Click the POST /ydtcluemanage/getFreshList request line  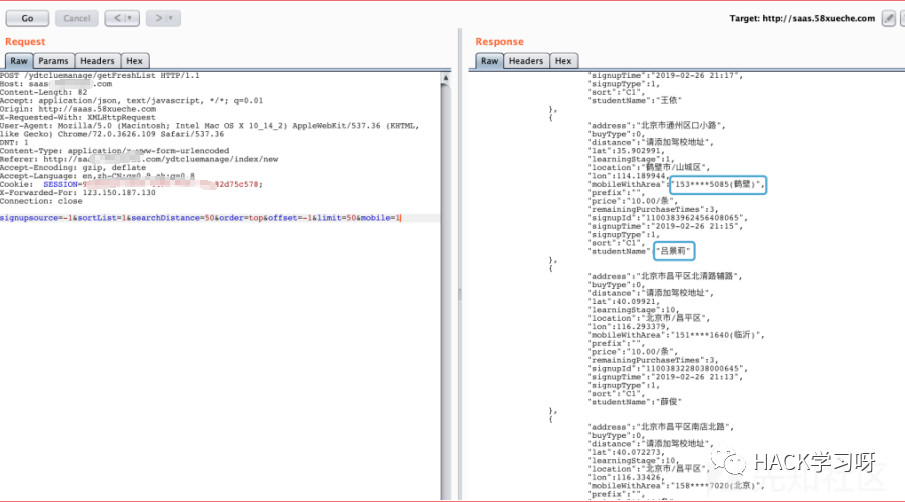(100, 76)
